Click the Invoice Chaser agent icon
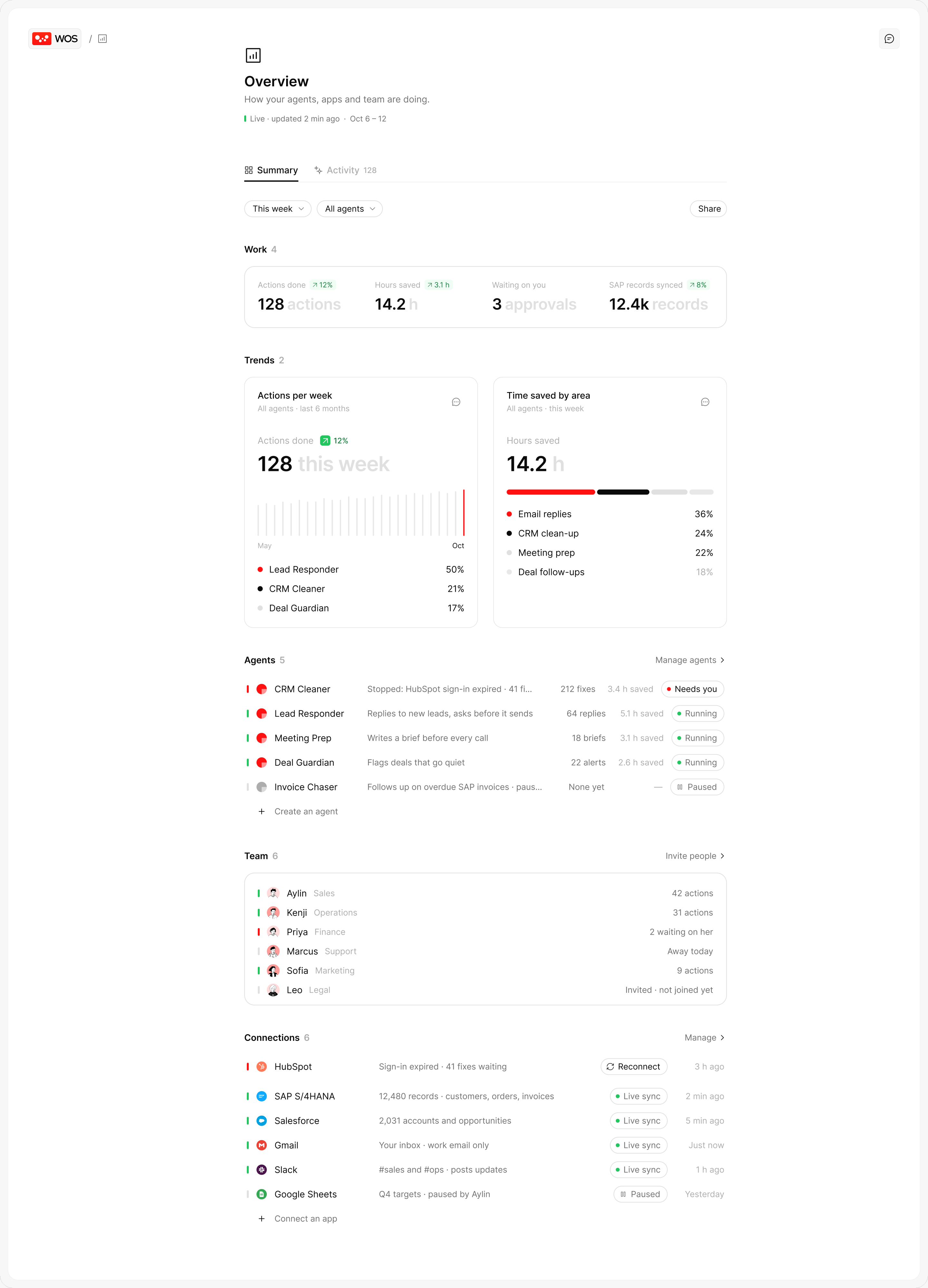Screen dimensions: 928x1288 [262, 786]
